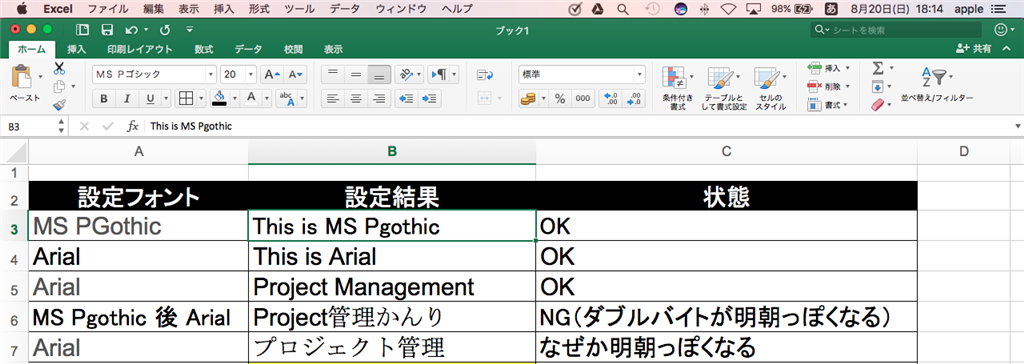Image resolution: width=1024 pixels, height=364 pixels.
Task: Apply currency format with the coins icon
Action: click(528, 99)
